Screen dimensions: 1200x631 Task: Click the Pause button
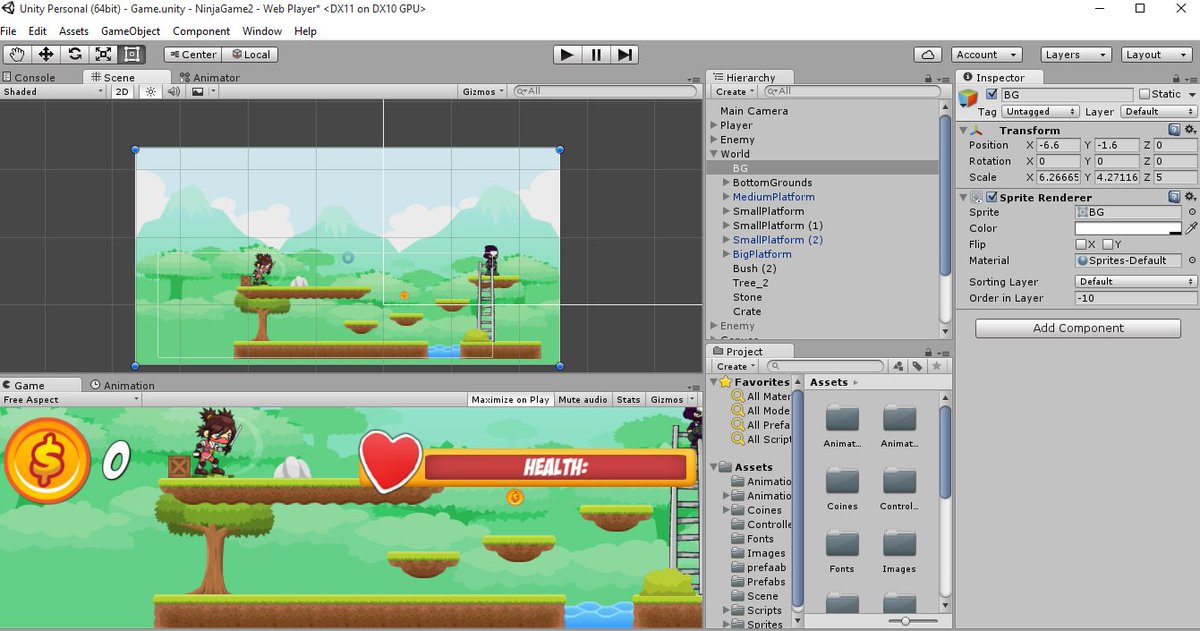point(596,55)
